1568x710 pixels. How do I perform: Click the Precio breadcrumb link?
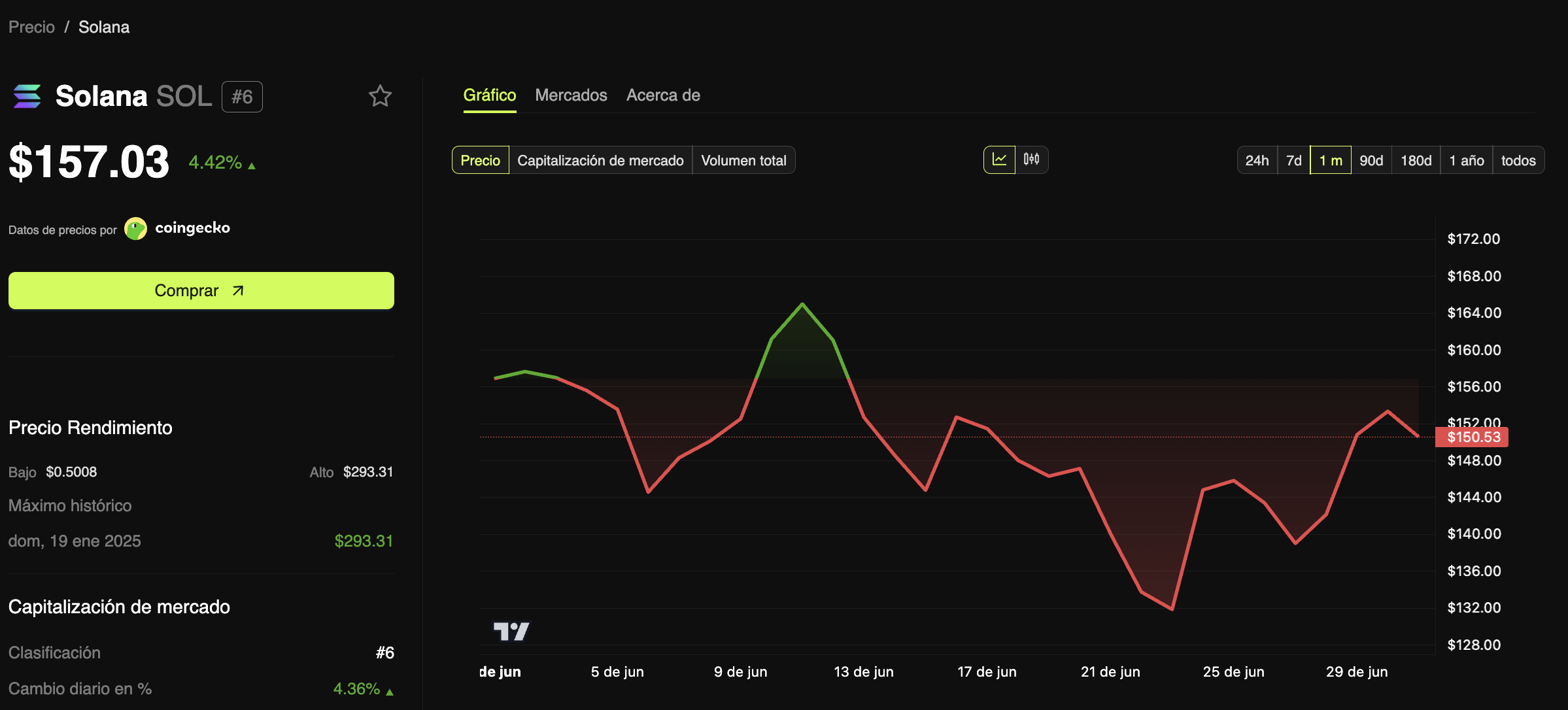point(31,27)
